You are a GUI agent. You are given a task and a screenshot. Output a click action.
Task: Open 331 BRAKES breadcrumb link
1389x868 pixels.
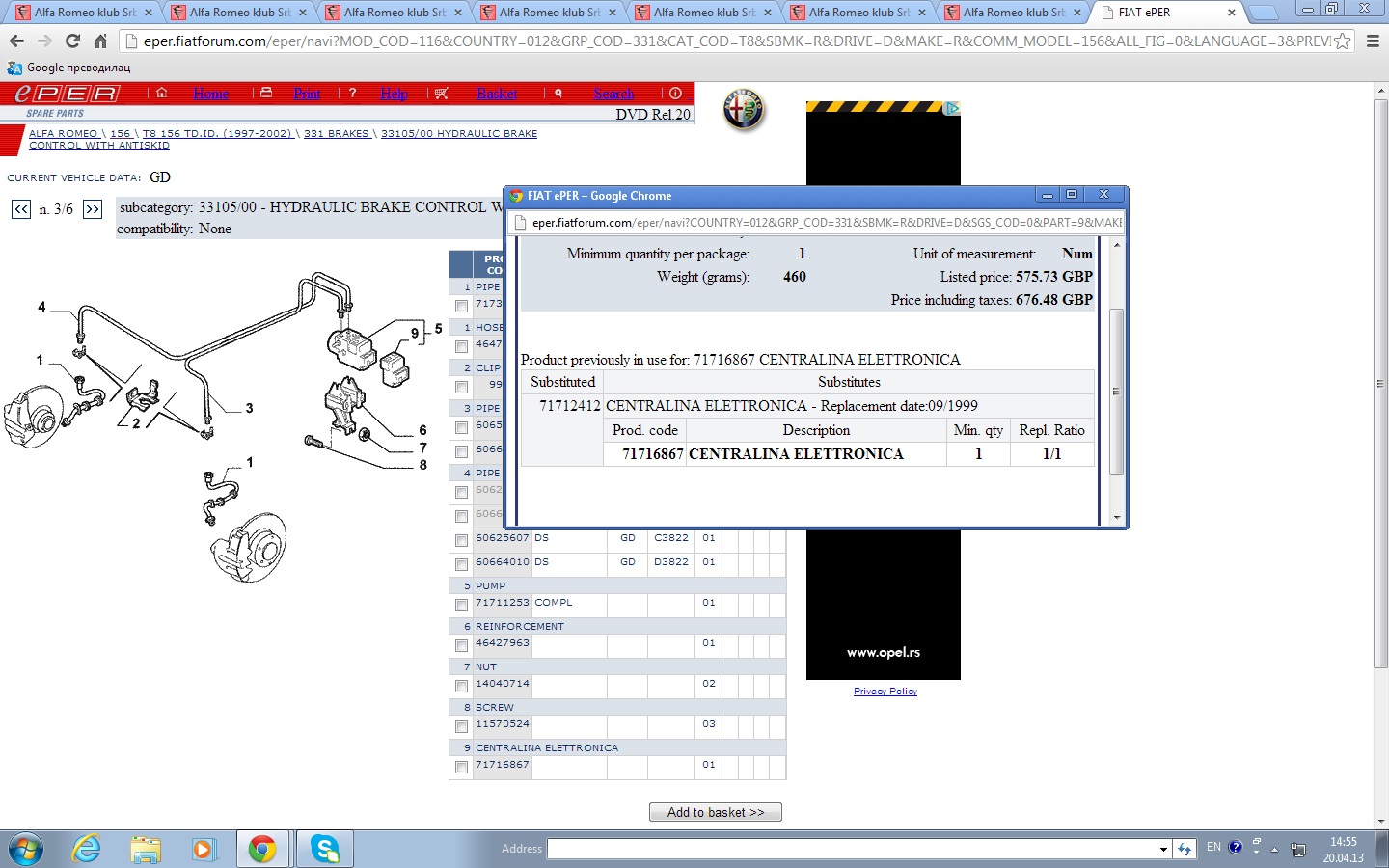click(337, 134)
